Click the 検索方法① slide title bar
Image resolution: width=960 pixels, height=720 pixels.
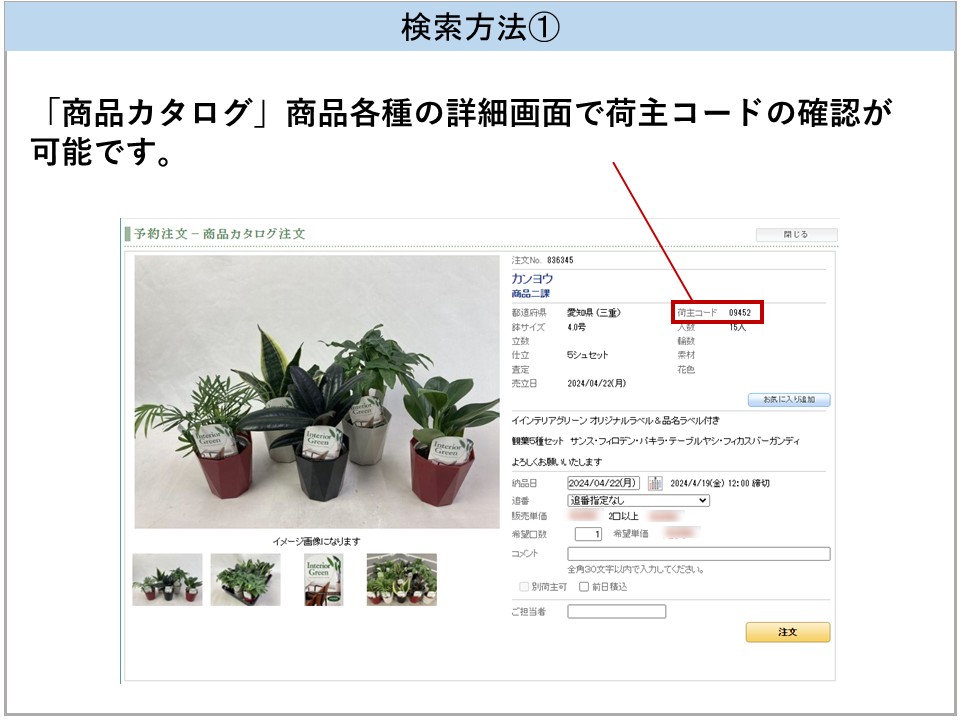click(x=480, y=27)
